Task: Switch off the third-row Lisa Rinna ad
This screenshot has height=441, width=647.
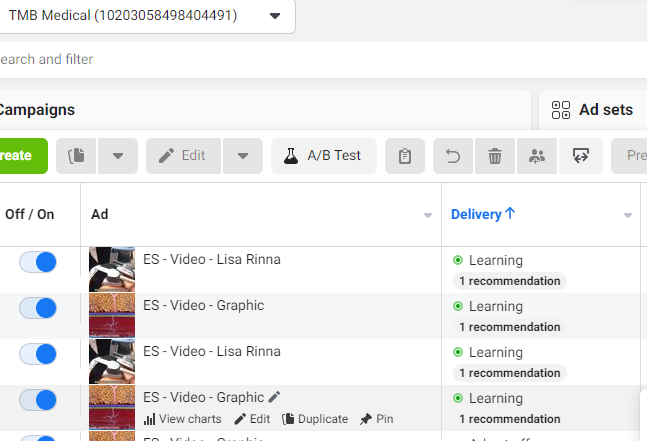Action: 38,354
